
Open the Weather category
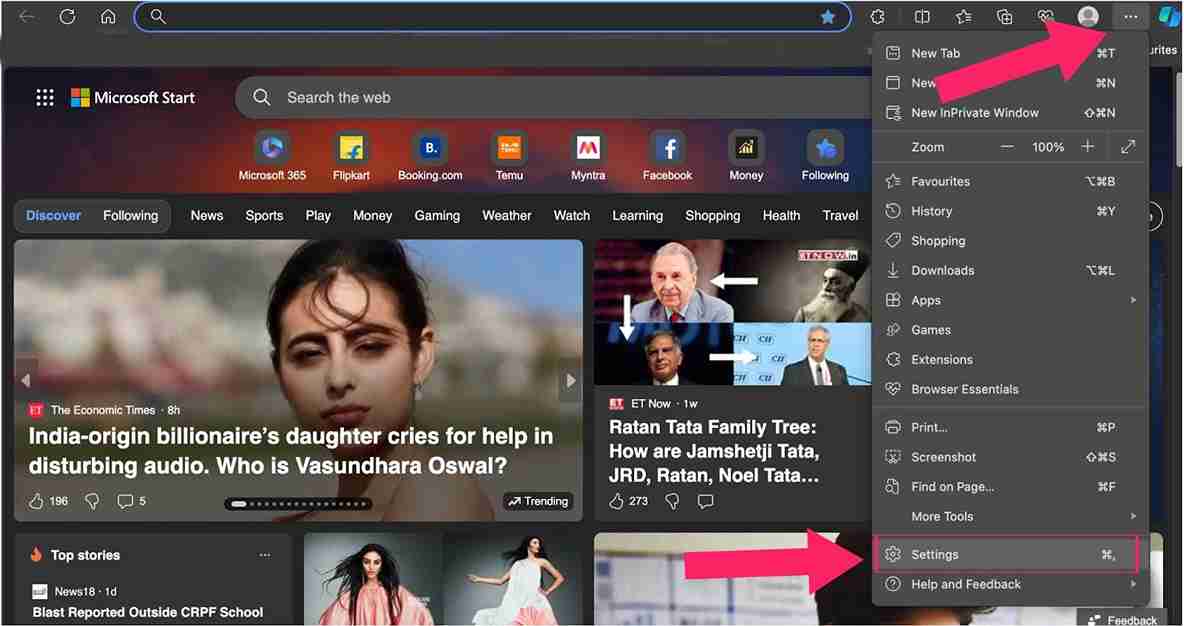[x=507, y=215]
